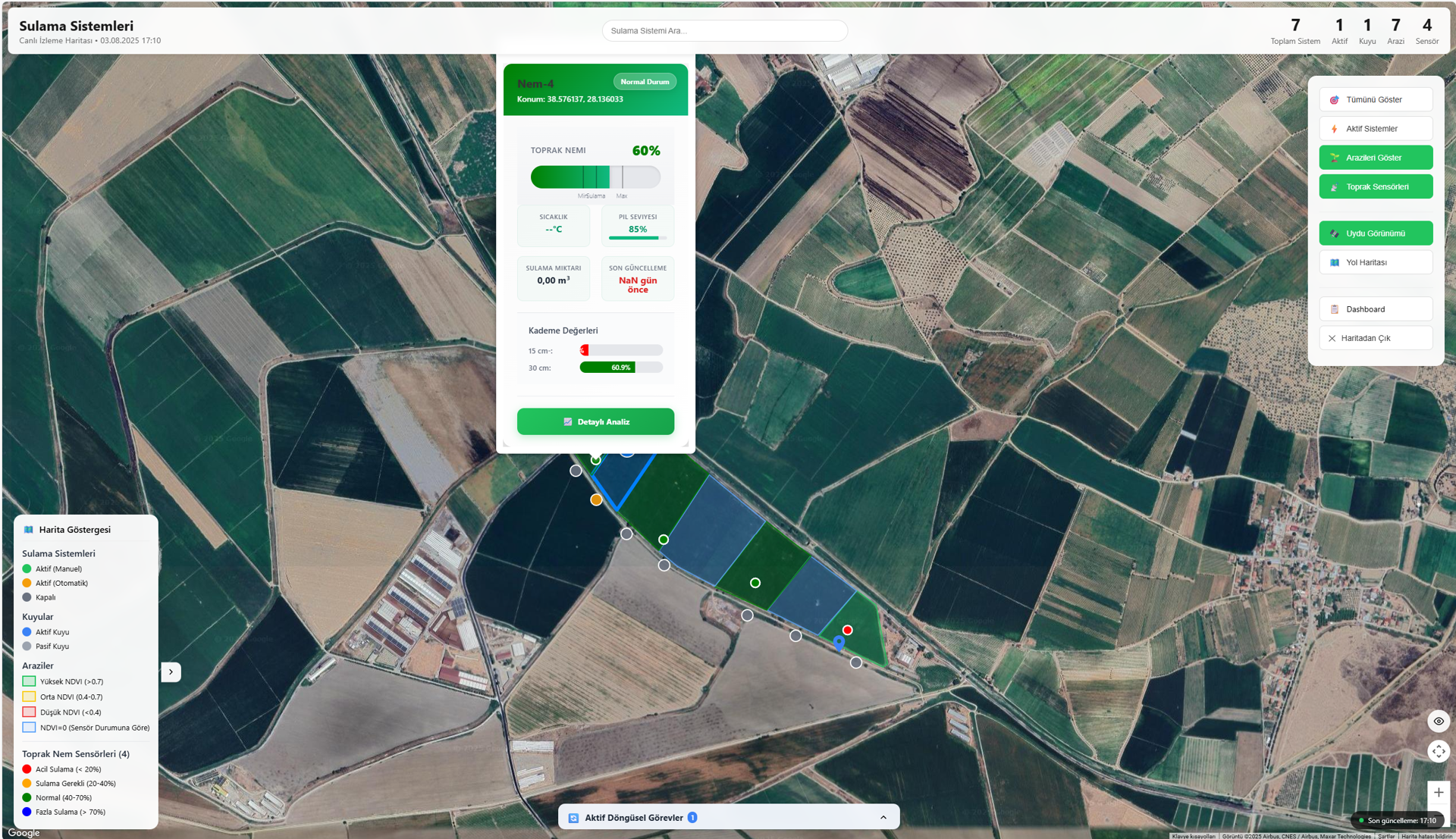Collapse the Aktif Döngüsel Görevler bar

(883, 817)
